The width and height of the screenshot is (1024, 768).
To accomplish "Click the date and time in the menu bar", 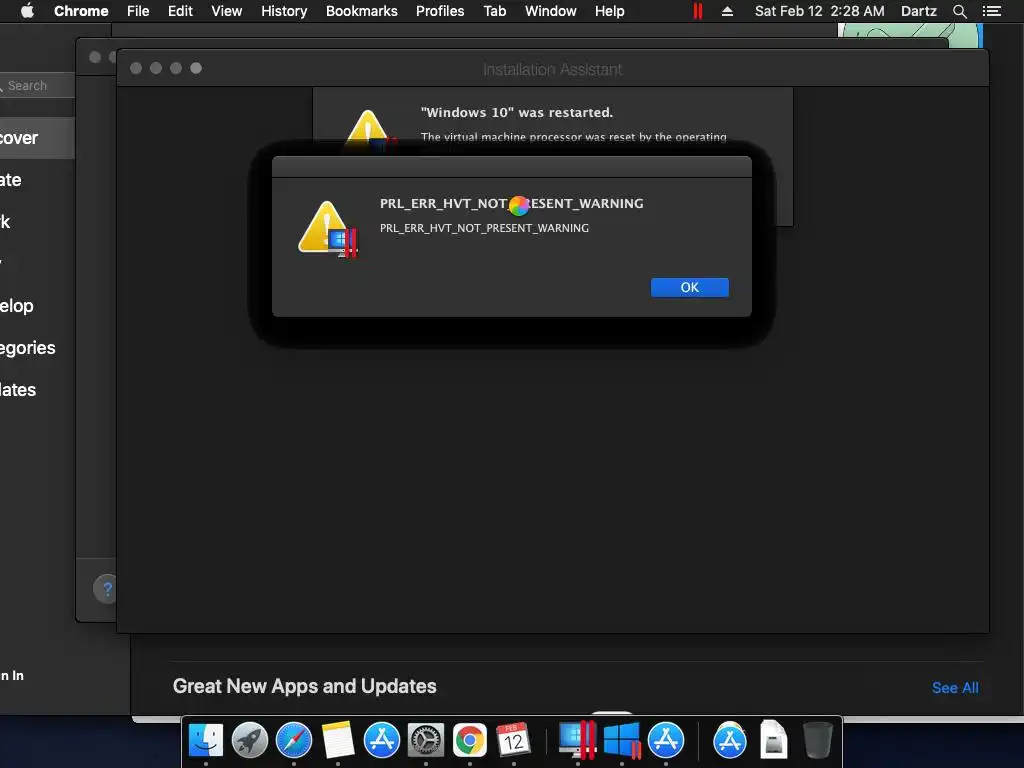I will (x=820, y=11).
